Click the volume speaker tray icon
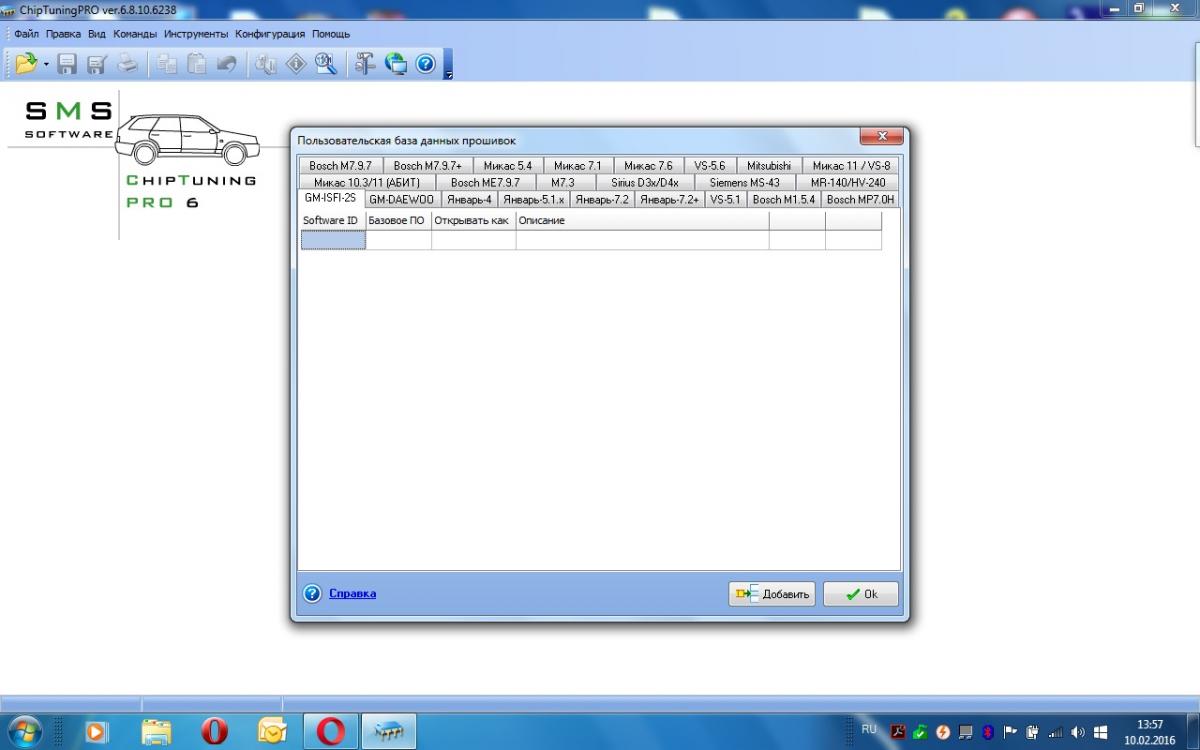Viewport: 1200px width, 750px height. 1078,732
